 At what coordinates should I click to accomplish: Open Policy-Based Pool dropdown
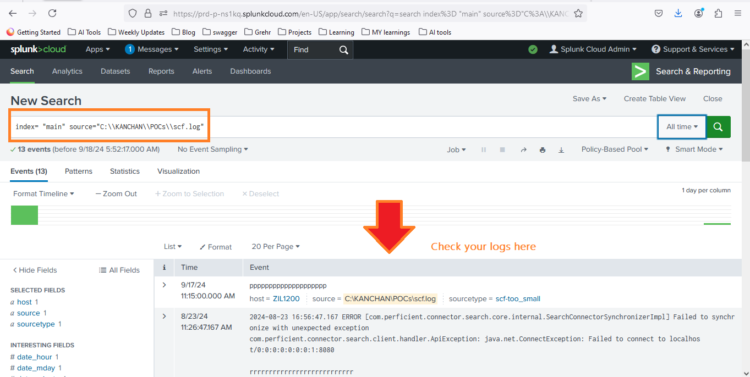(x=615, y=149)
